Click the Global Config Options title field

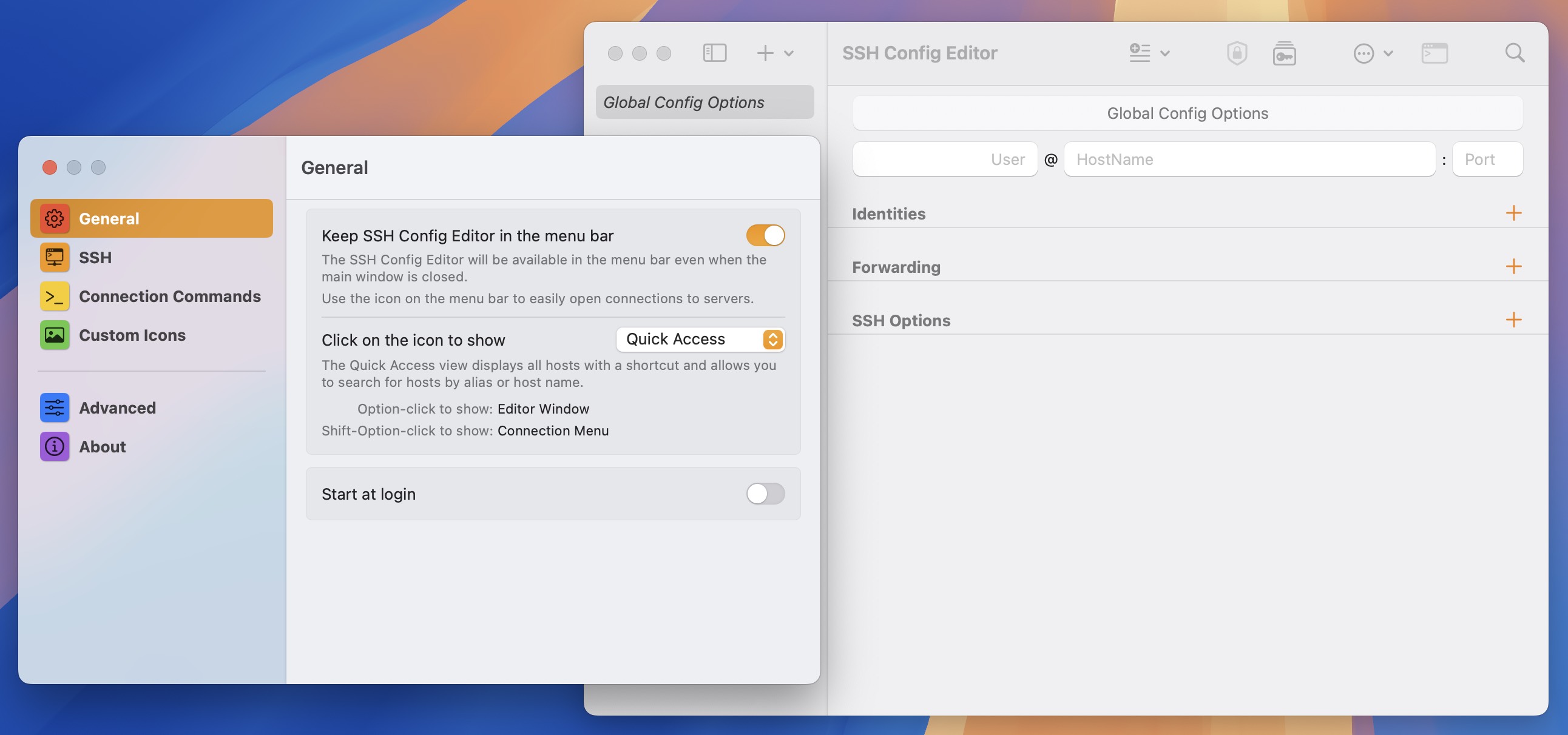pos(1188,113)
